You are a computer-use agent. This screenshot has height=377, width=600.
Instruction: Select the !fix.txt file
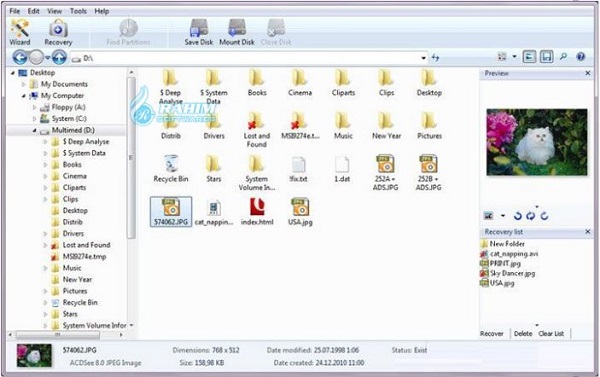click(x=298, y=169)
